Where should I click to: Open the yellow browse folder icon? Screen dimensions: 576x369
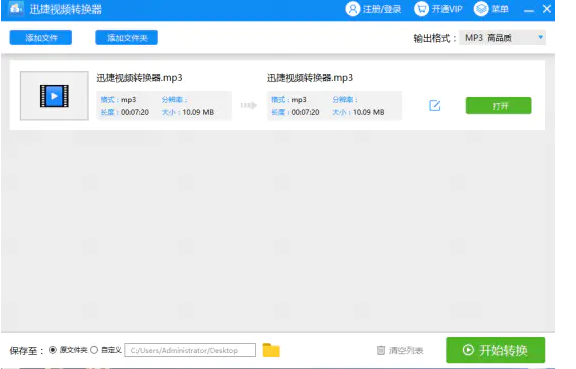click(x=271, y=350)
